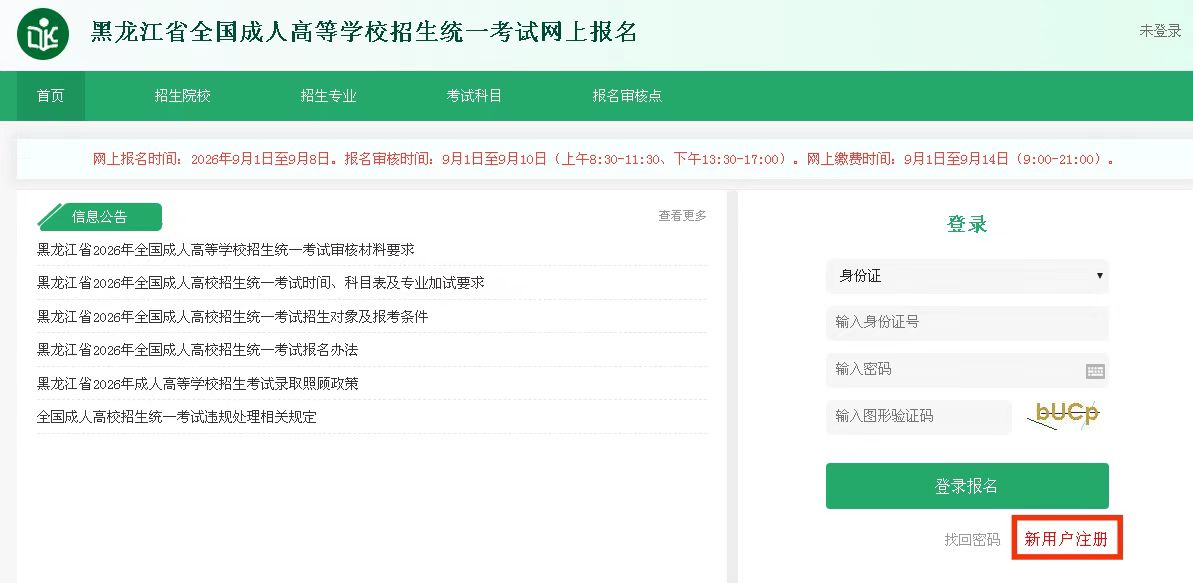Open the 招生院校 menu item
Image resolution: width=1193 pixels, height=583 pixels.
(183, 96)
